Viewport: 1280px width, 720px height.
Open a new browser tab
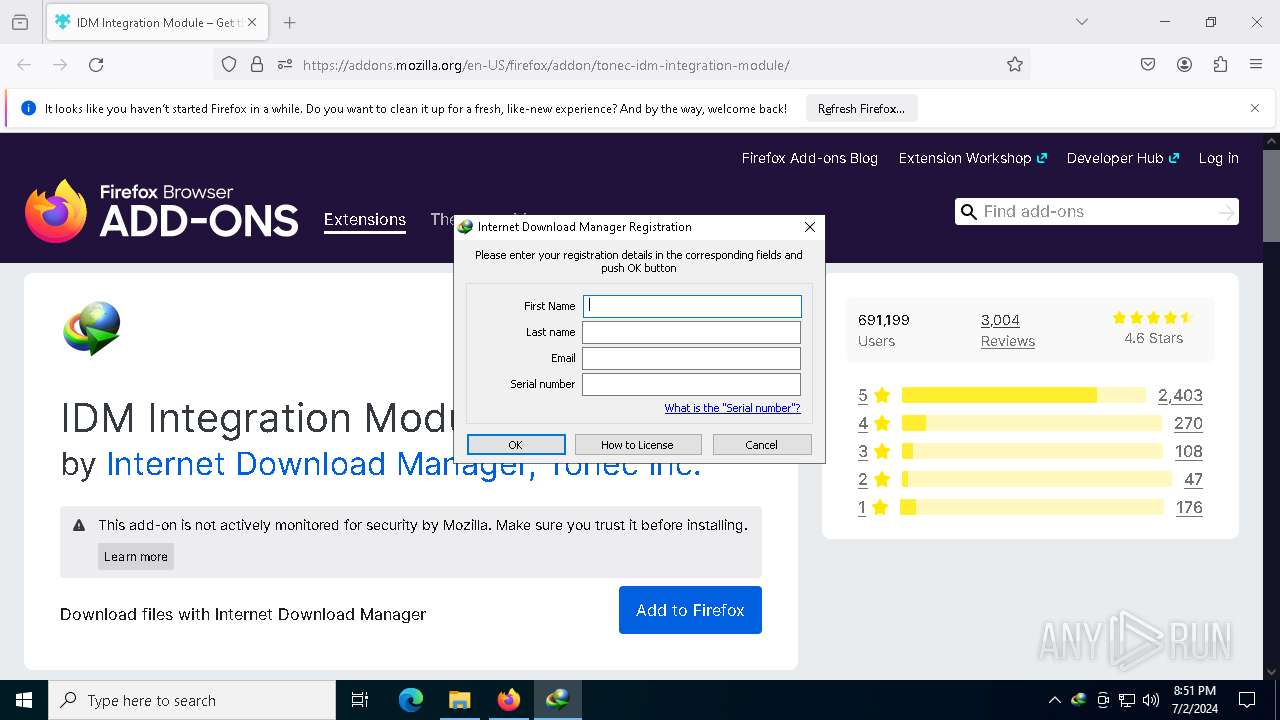tap(289, 22)
